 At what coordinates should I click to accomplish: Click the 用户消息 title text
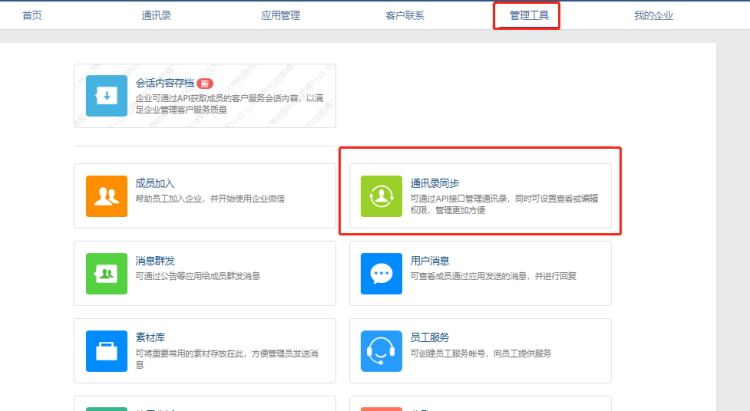coord(430,261)
